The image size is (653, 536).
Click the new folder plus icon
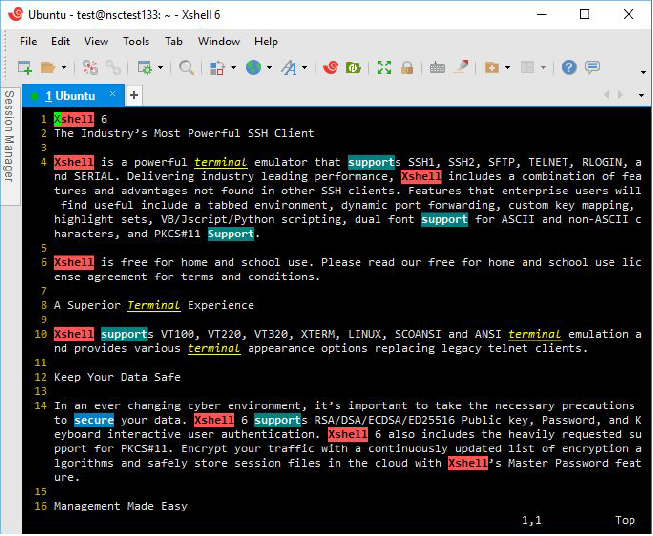(492, 67)
